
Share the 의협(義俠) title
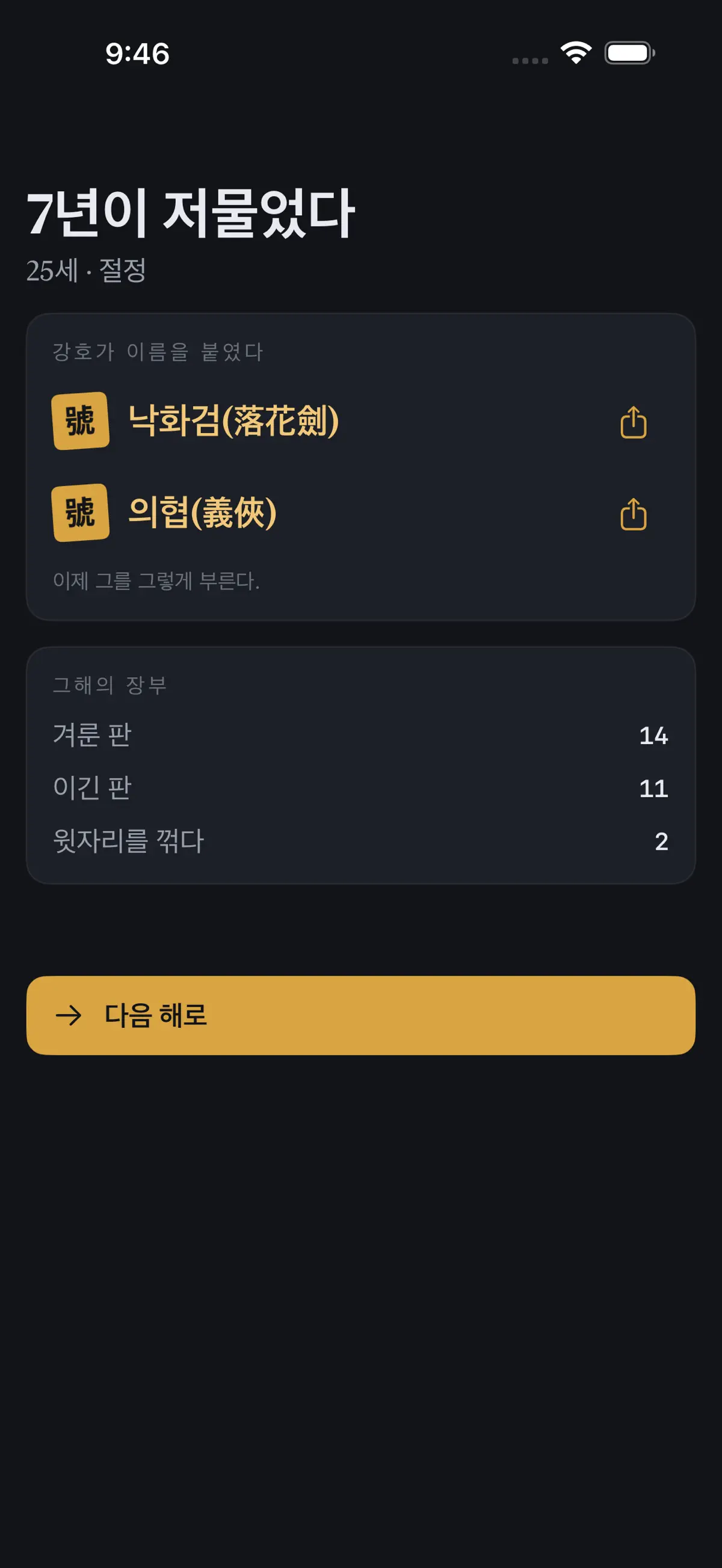click(x=633, y=514)
